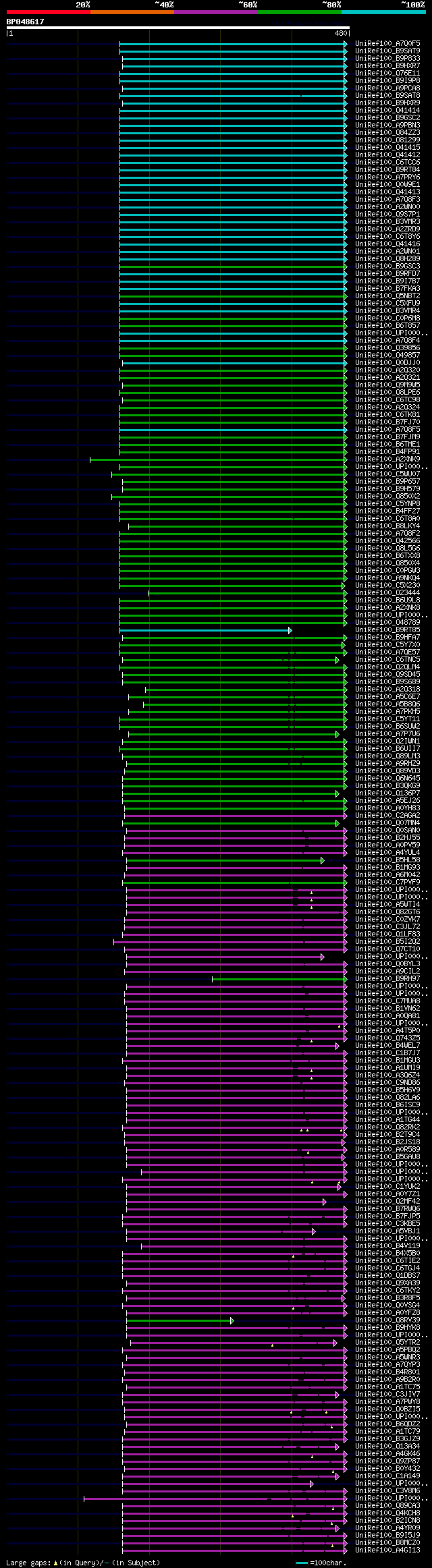The image size is (432, 1568).
Task: Click label UniRef100_O23444
Action: pyautogui.click(x=387, y=593)
